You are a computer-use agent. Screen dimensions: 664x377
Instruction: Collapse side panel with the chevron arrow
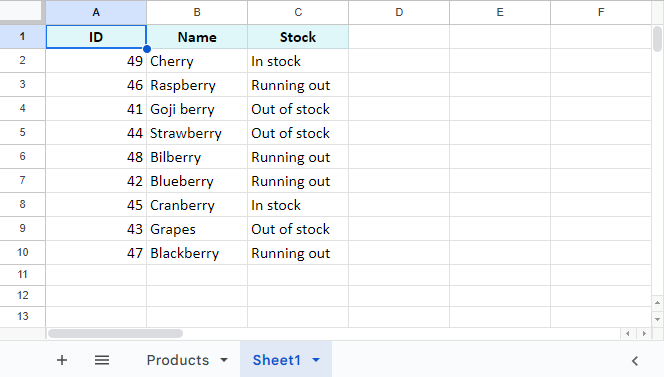coord(634,361)
